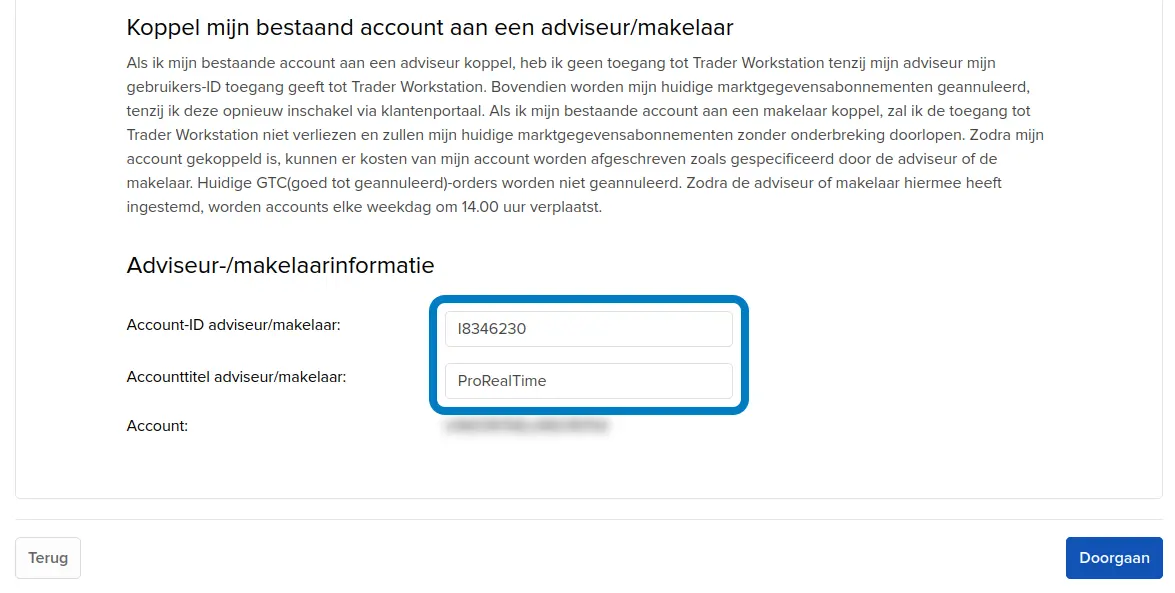Focus the Account-ID adviseur/makelaar input field
Screen dimensions: 1175x593
click(588, 329)
